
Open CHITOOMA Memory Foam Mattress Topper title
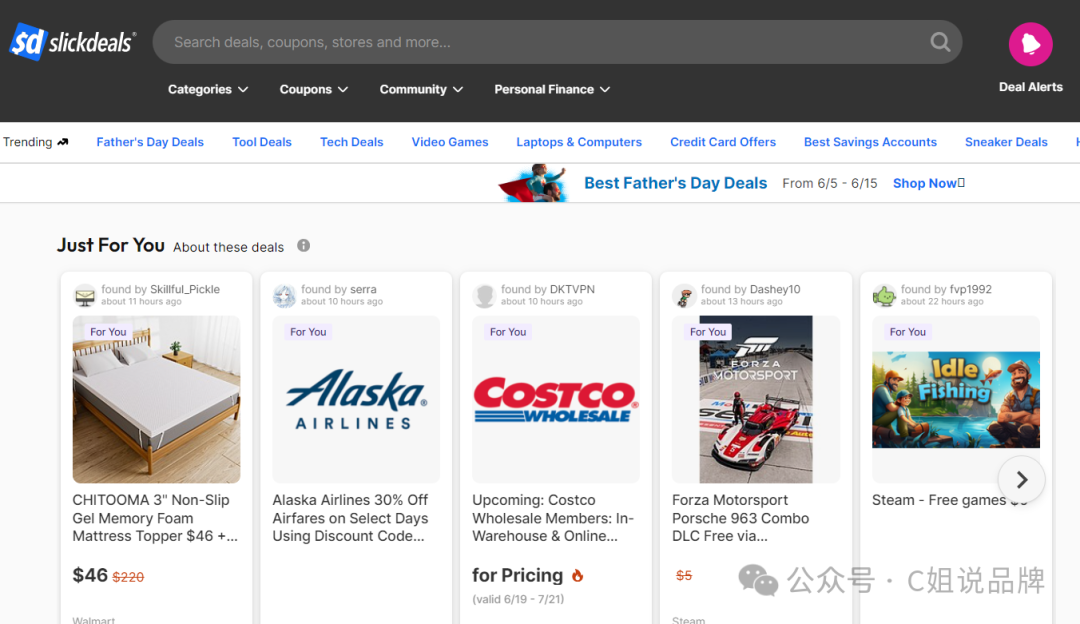click(155, 518)
